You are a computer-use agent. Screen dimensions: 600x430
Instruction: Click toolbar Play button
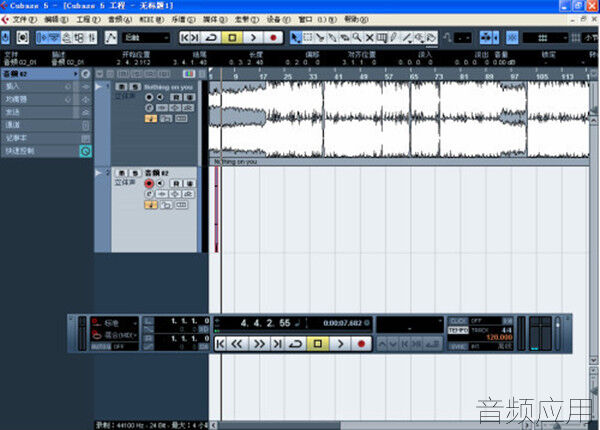(253, 37)
